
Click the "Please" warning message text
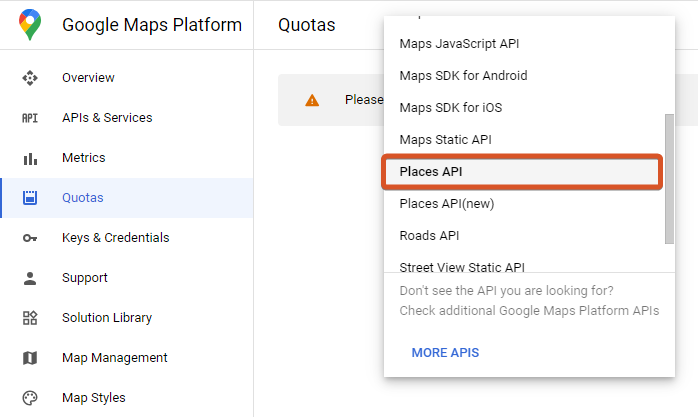364,100
